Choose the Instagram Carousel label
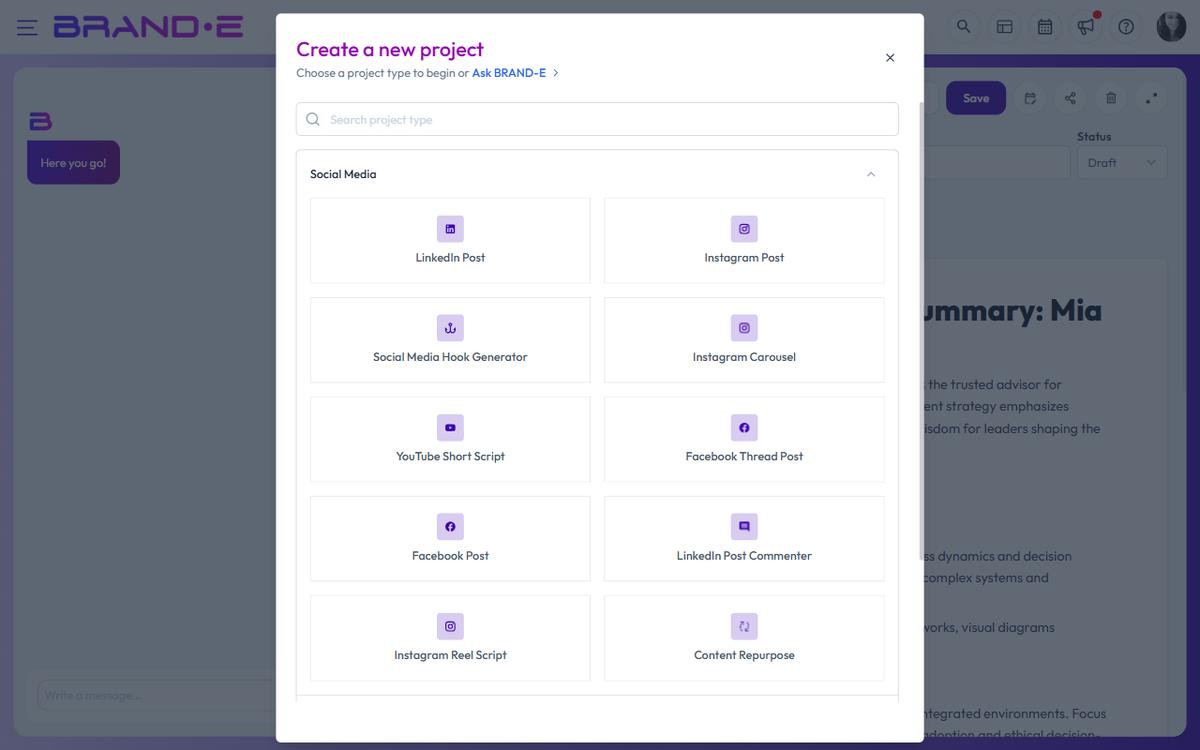This screenshot has width=1200, height=750. (x=744, y=357)
